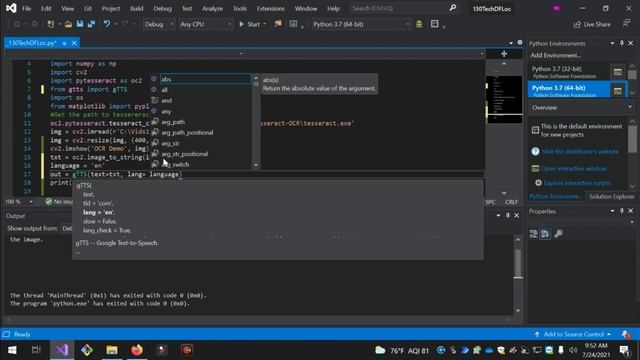
Task: Open the Debug menu
Action: tap(162, 9)
